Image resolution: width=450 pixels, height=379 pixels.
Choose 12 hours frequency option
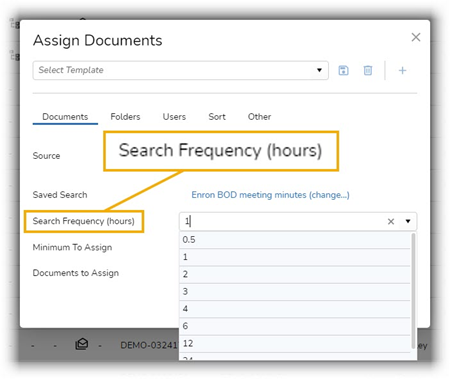tap(295, 344)
